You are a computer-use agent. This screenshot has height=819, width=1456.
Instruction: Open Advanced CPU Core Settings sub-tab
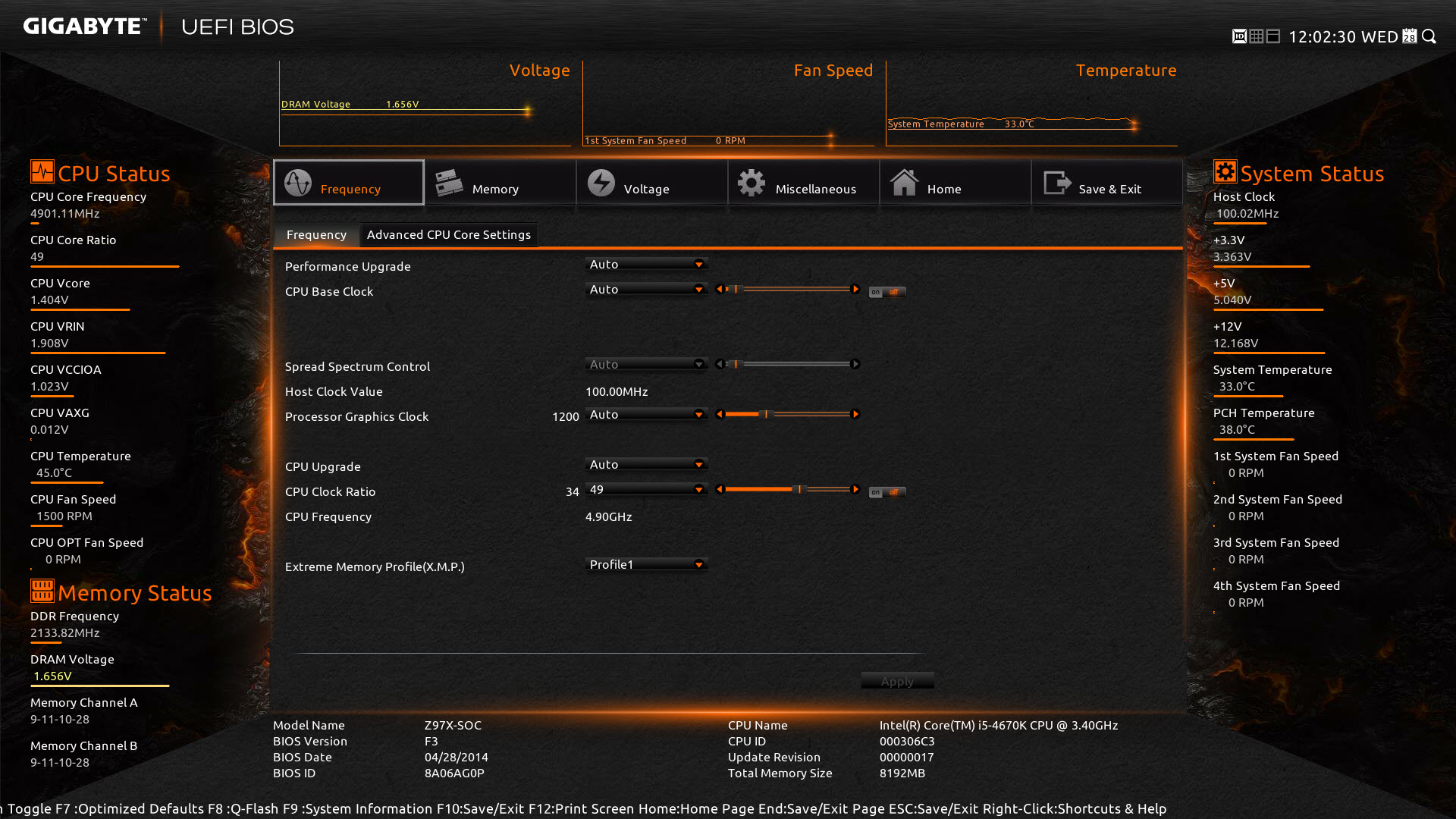click(x=449, y=235)
